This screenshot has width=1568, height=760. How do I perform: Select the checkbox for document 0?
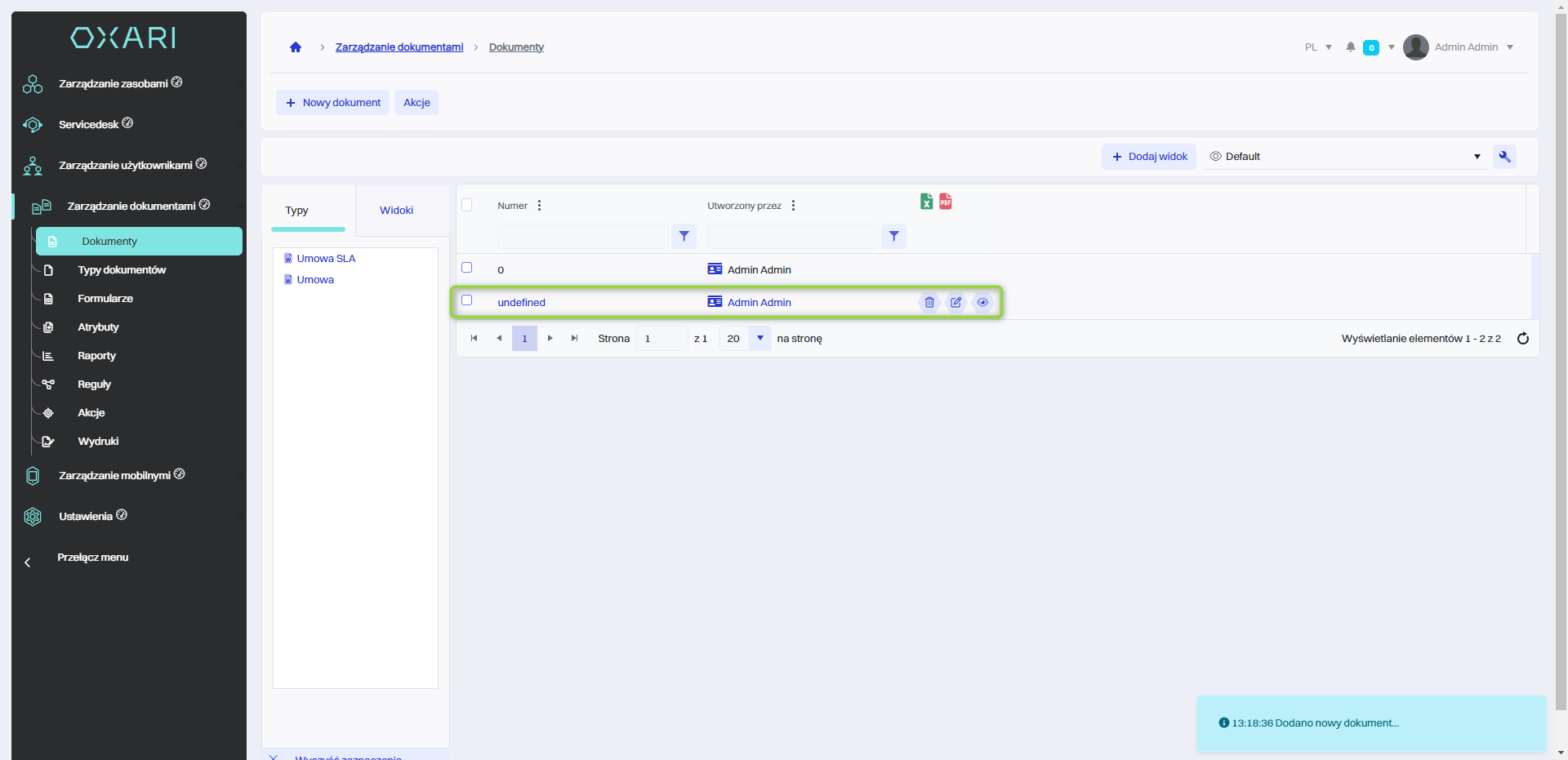[467, 268]
